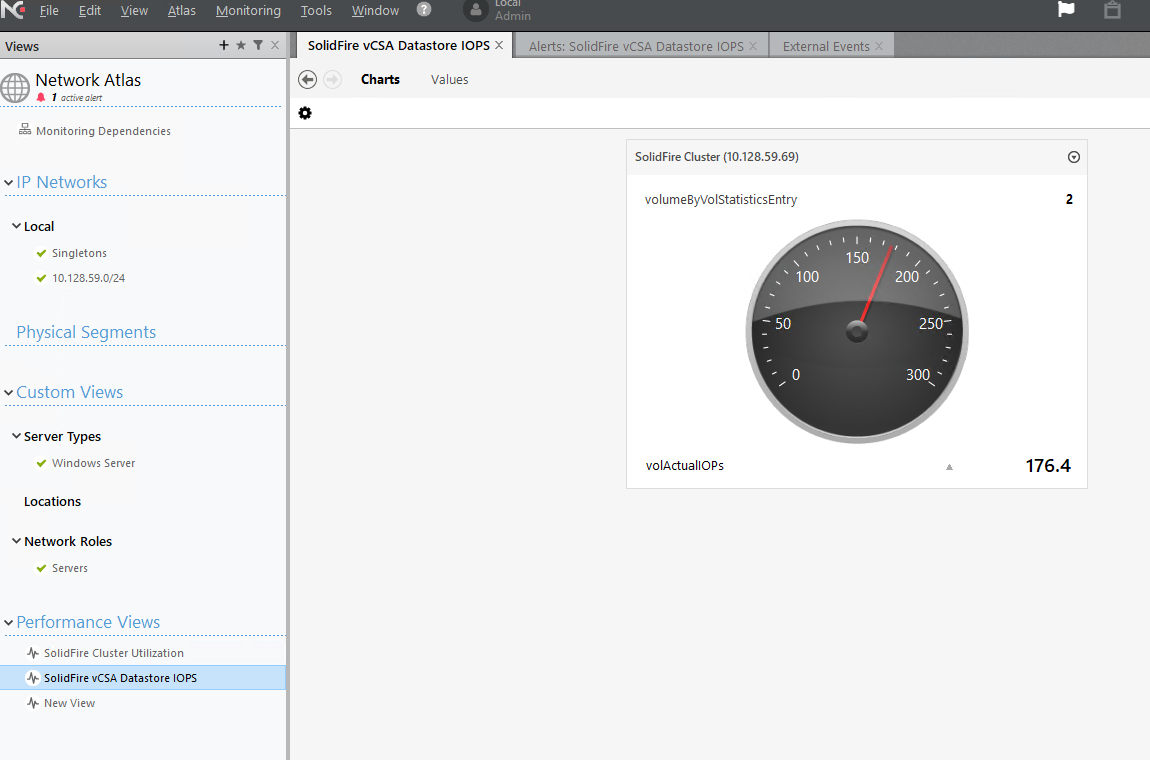Image resolution: width=1150 pixels, height=760 pixels.
Task: Click the green check next to Windows Server
Action: 41,463
